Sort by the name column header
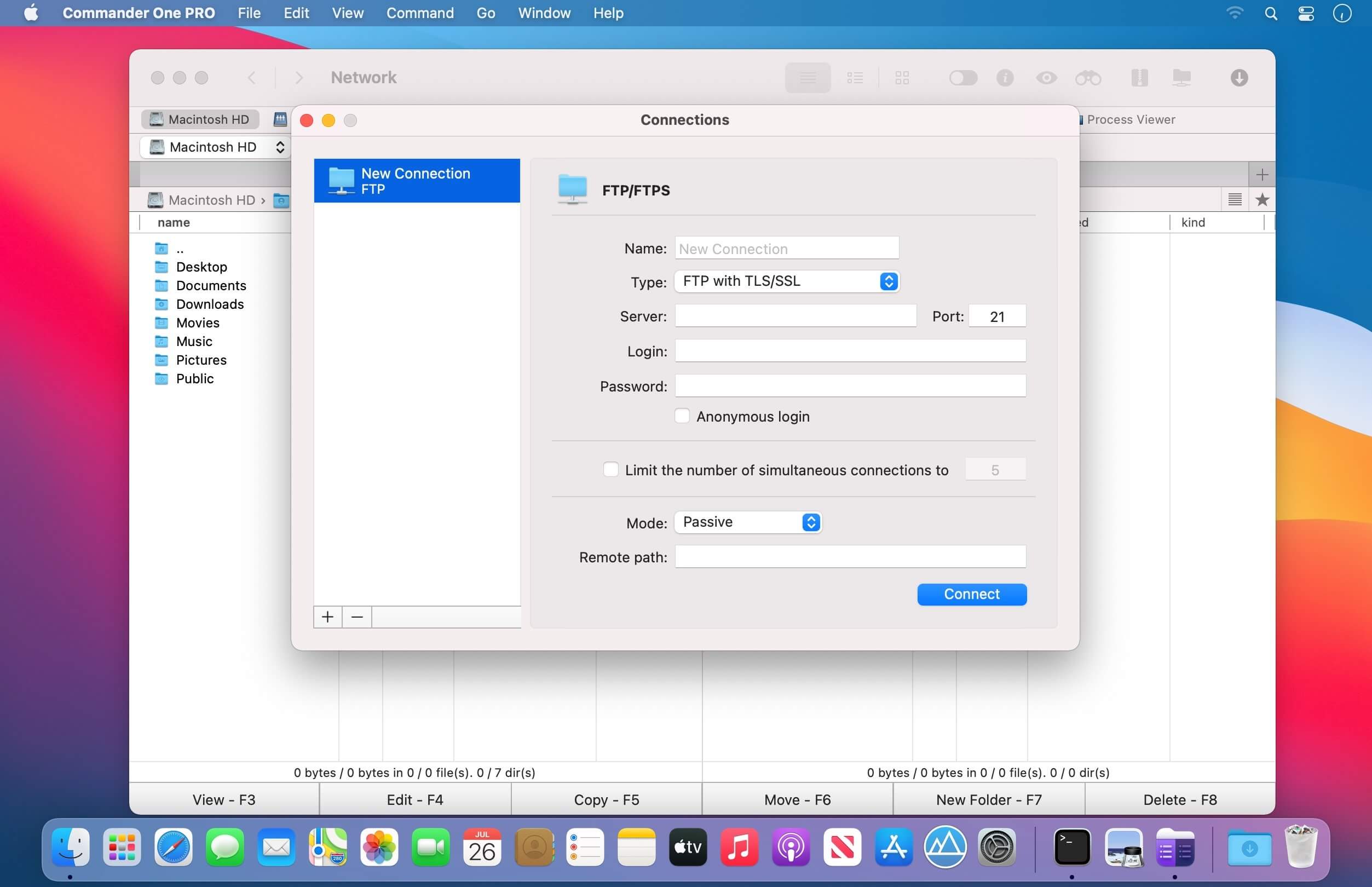 (174, 222)
